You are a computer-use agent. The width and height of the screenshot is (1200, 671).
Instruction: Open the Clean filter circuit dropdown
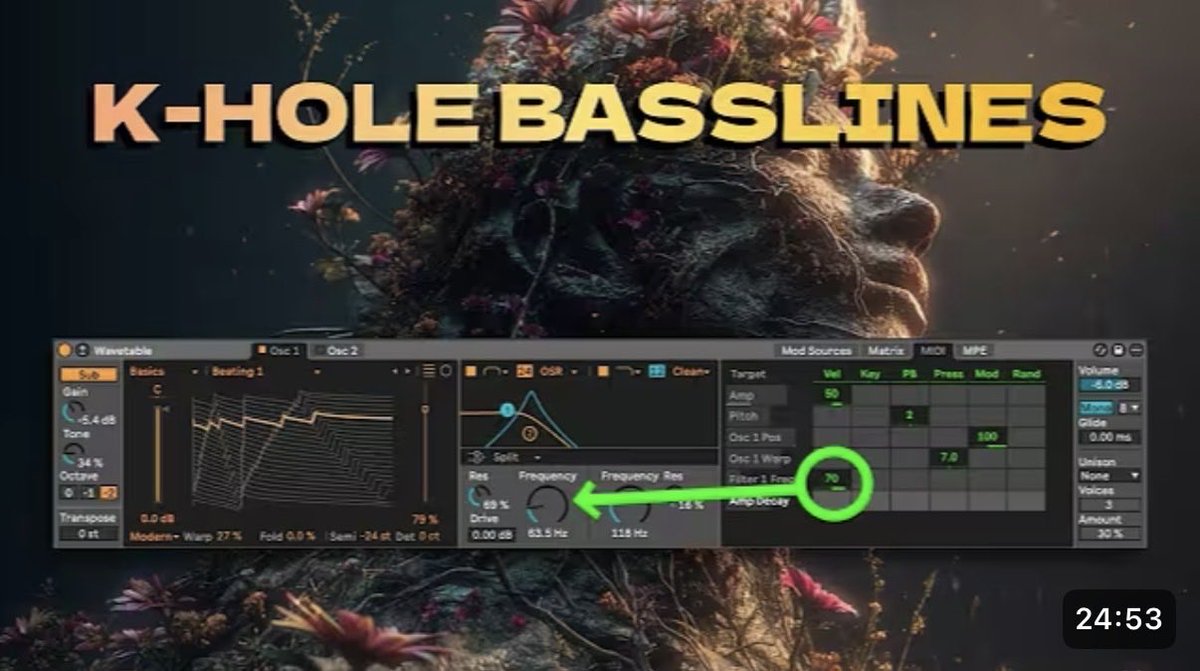[x=691, y=371]
